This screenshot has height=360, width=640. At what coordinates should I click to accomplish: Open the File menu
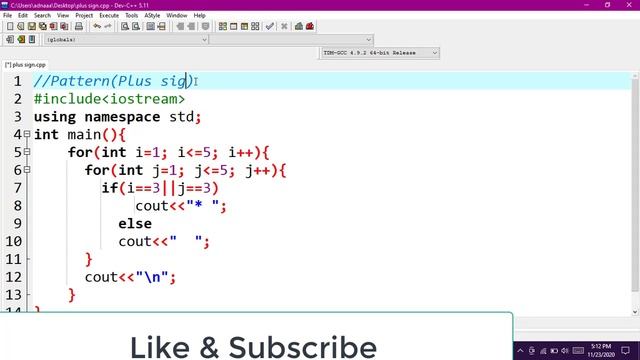click(7, 16)
